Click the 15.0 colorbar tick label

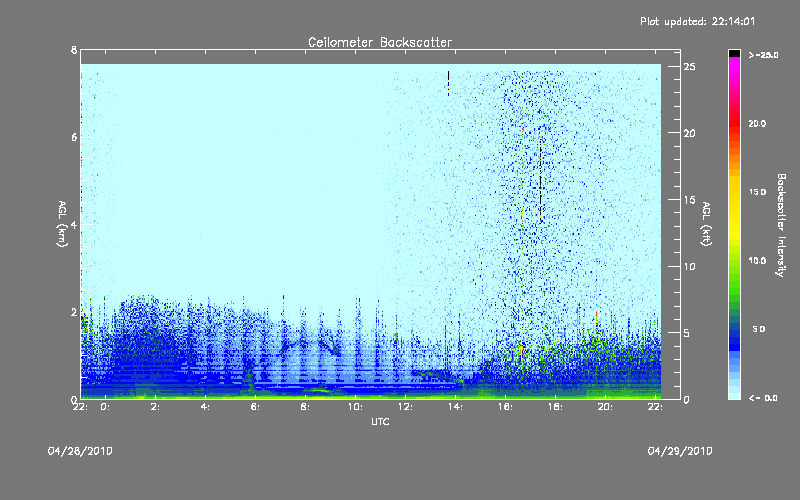point(757,192)
